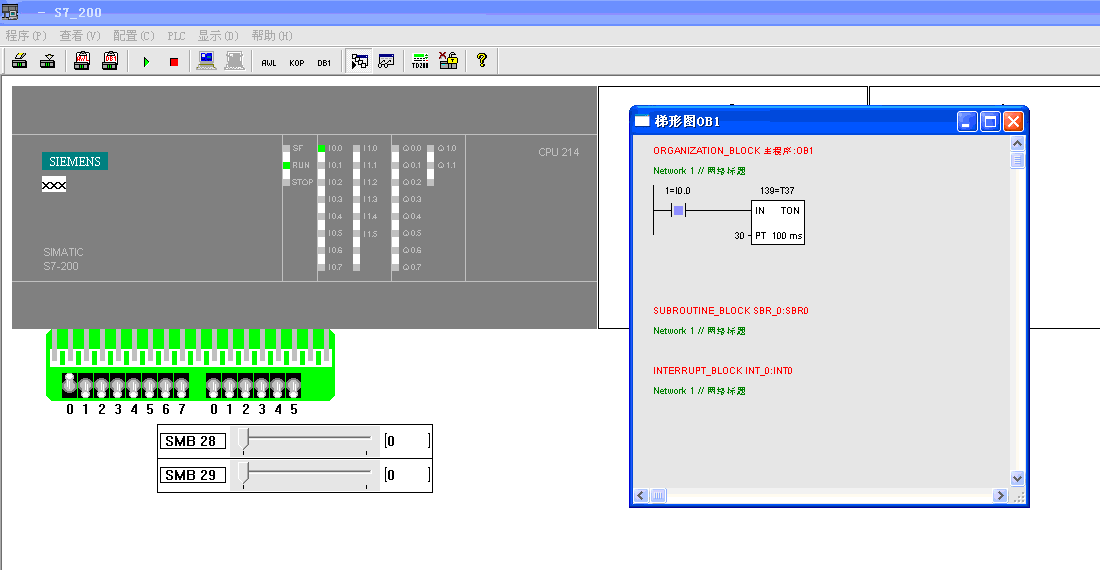
Task: Click the AWL toolbar button
Action: coord(268,62)
